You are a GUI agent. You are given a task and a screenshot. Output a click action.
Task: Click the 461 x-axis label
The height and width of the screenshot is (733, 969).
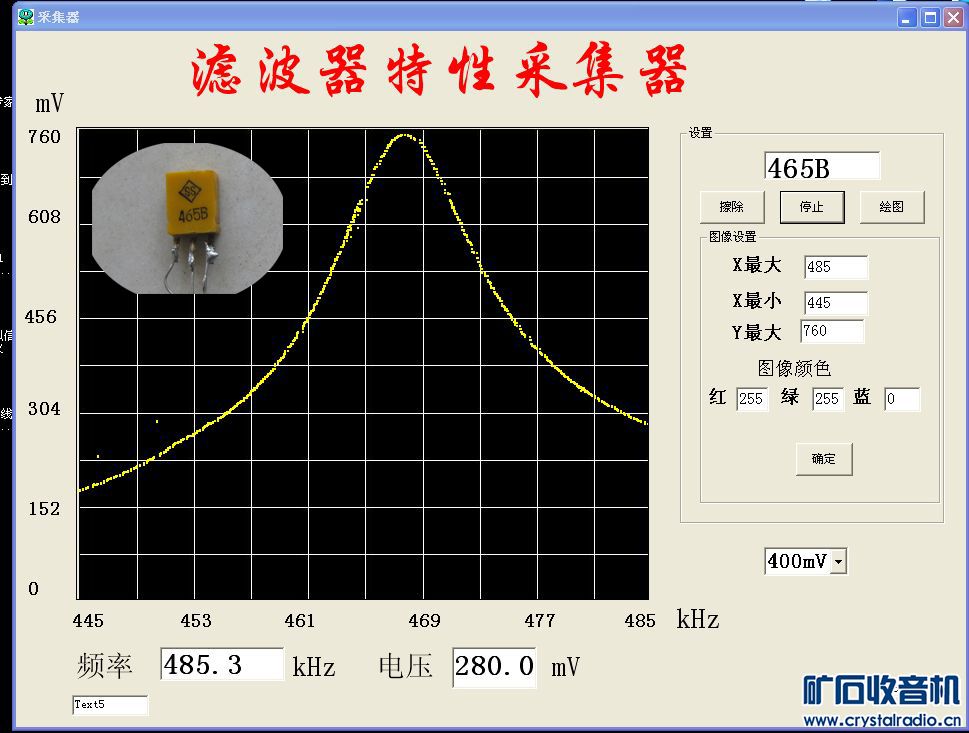coord(300,621)
